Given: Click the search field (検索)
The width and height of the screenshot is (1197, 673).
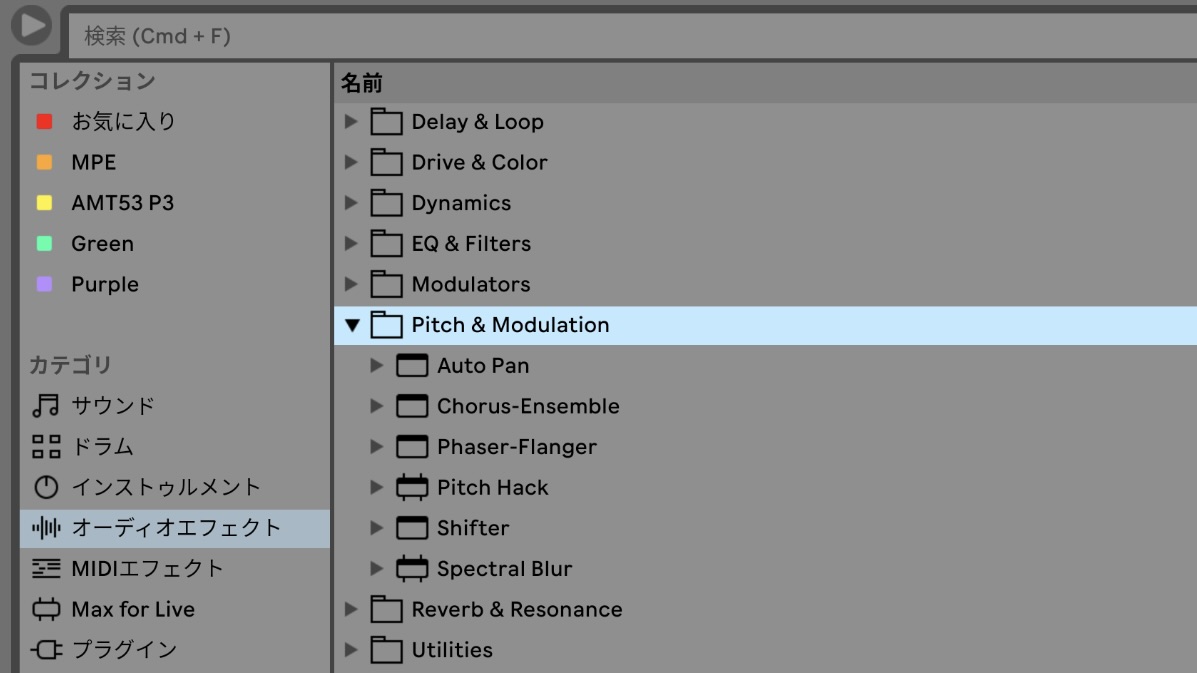Looking at the screenshot, I should coord(600,36).
